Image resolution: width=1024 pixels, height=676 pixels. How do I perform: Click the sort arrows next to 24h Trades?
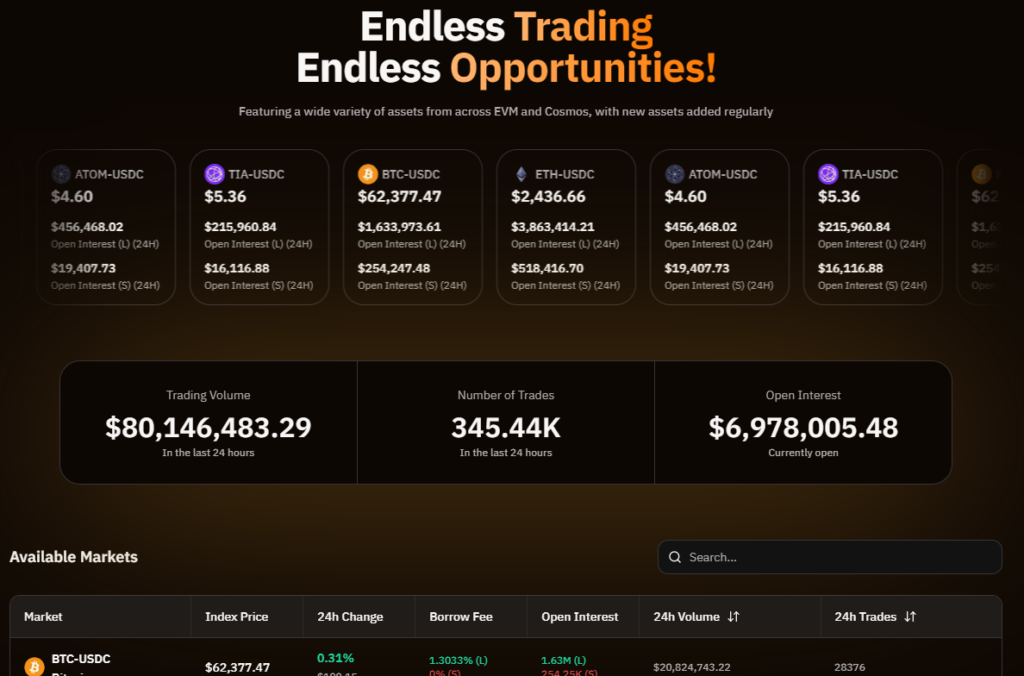tap(910, 617)
